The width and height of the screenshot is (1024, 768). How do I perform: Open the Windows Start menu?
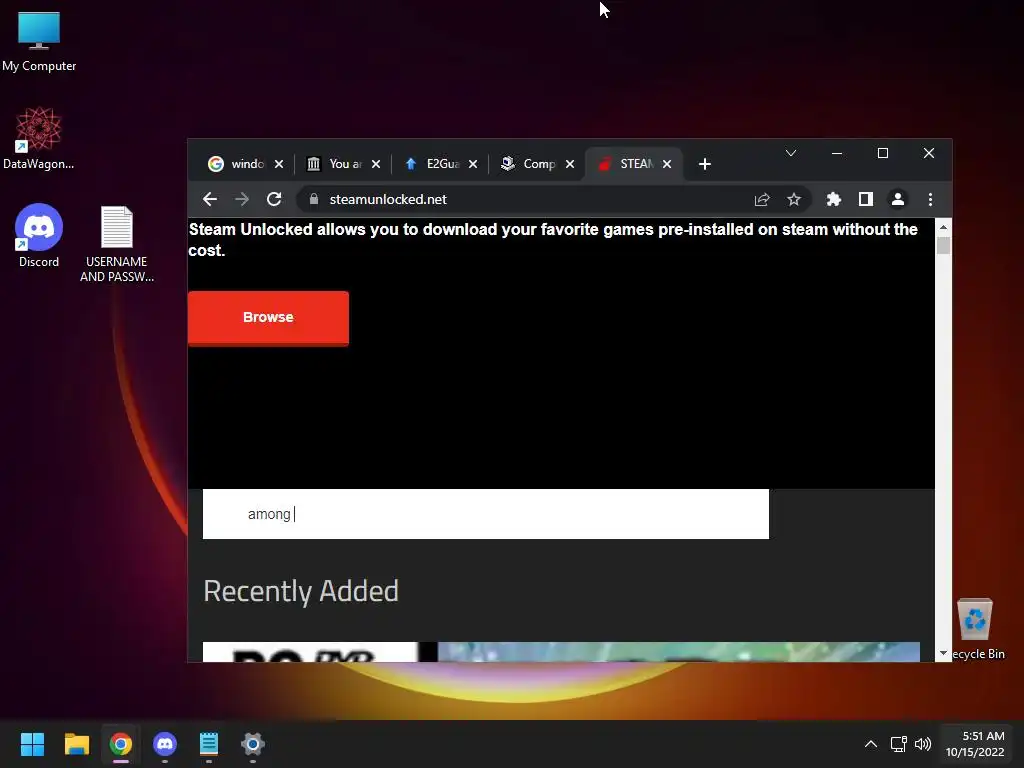pos(32,744)
